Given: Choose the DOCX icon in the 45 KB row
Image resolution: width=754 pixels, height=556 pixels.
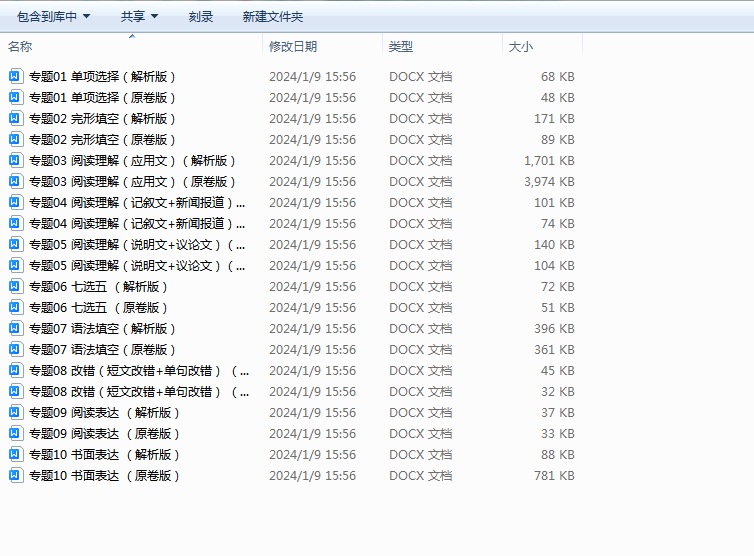Looking at the screenshot, I should 15,370.
